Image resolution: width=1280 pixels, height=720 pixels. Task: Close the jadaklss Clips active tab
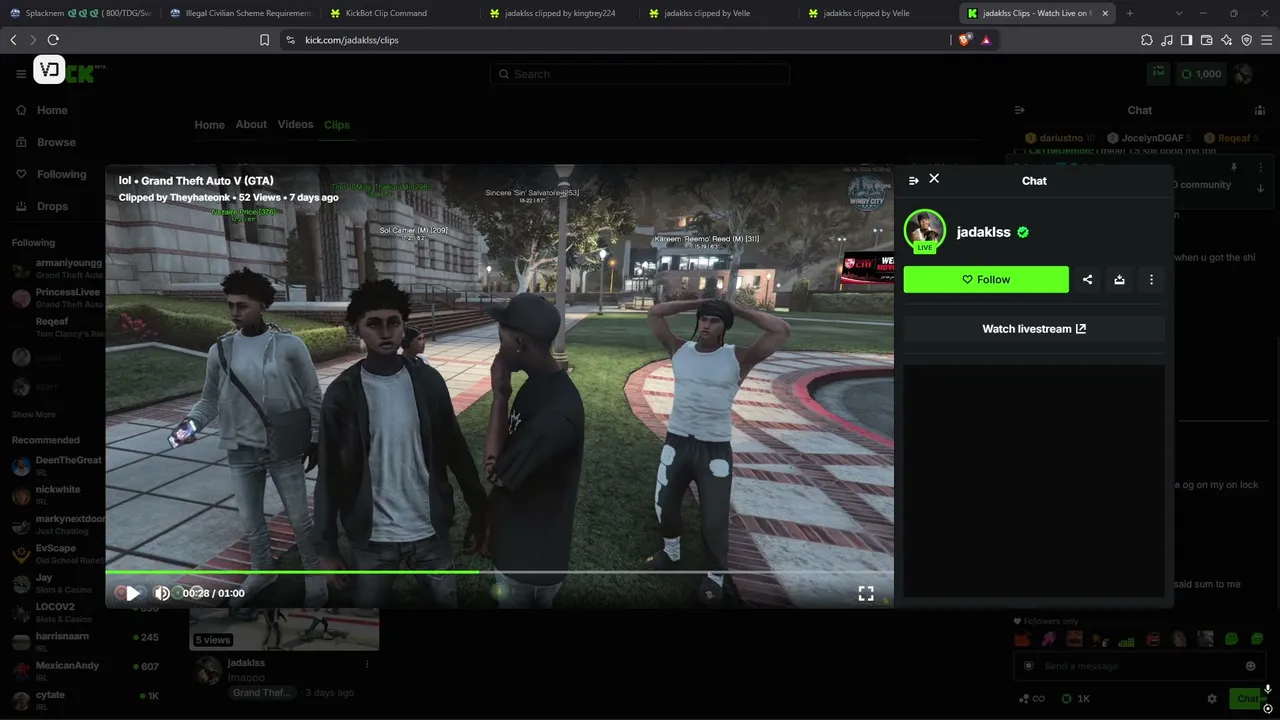pyautogui.click(x=1105, y=13)
